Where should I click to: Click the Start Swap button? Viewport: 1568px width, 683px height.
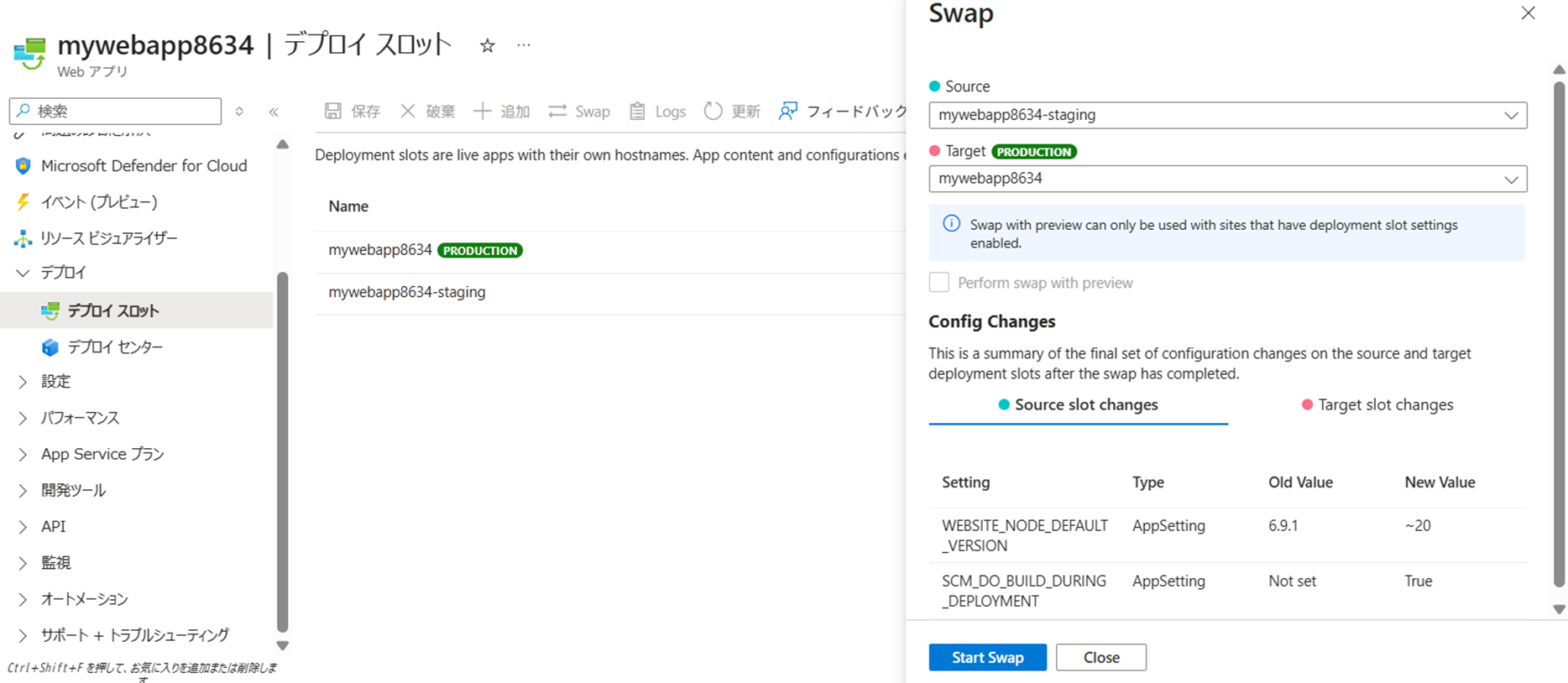[988, 657]
